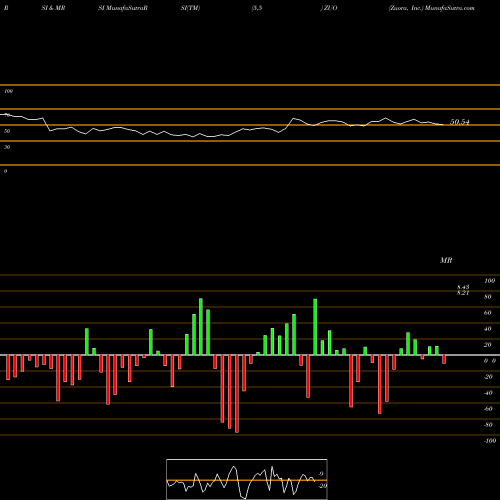Open the mini overview chart thumbnail
The width and height of the screenshot is (500, 500).
coord(247,479)
